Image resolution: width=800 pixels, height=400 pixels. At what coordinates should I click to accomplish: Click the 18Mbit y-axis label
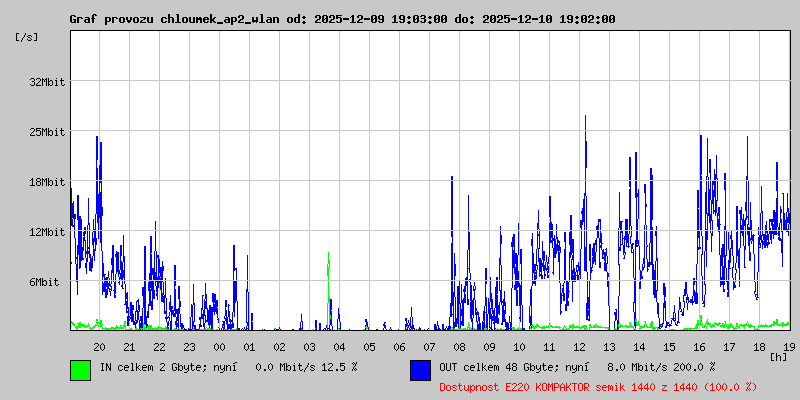click(47, 182)
